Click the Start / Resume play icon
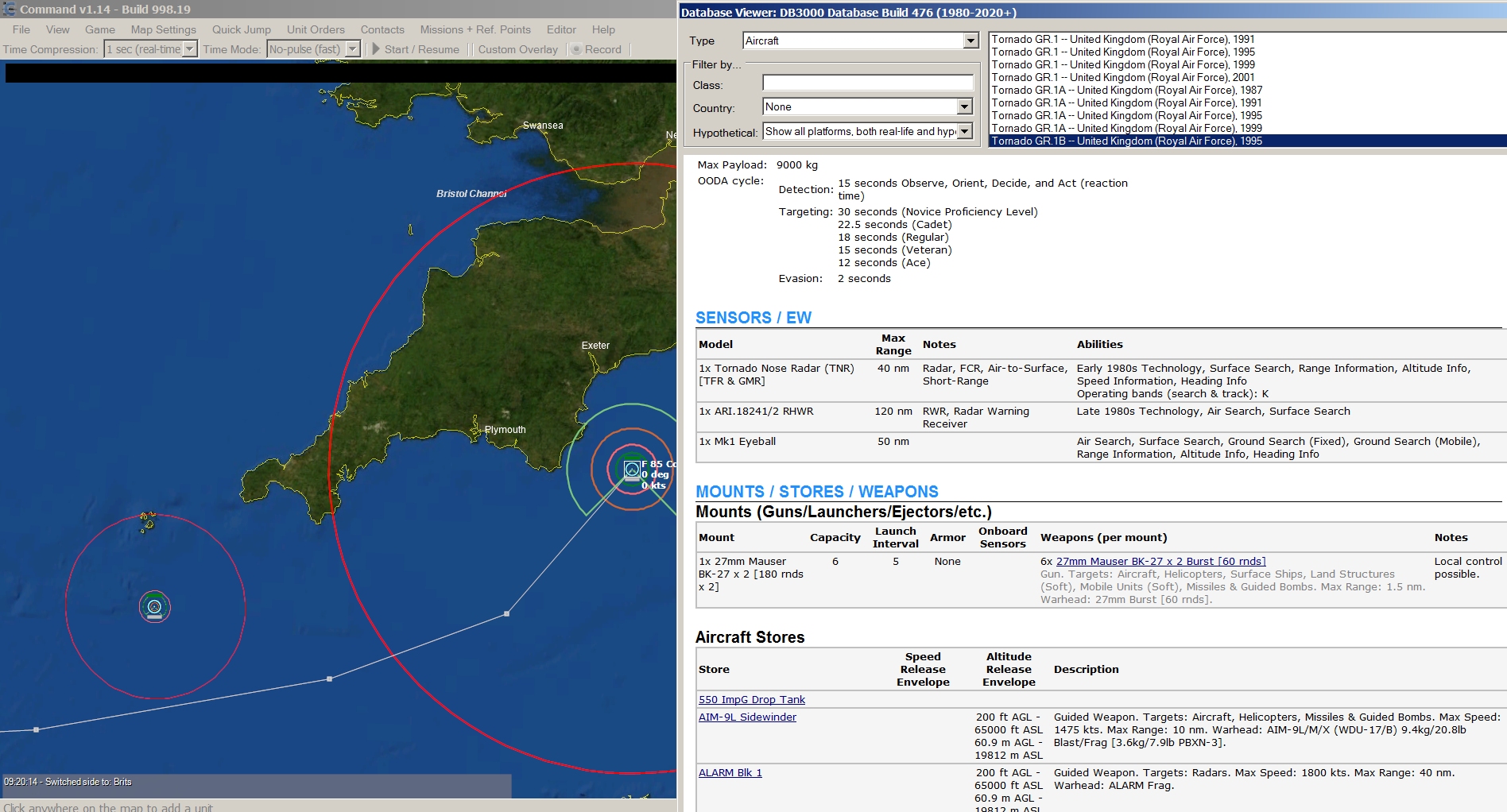Screen dimensions: 1507x812 coord(376,49)
